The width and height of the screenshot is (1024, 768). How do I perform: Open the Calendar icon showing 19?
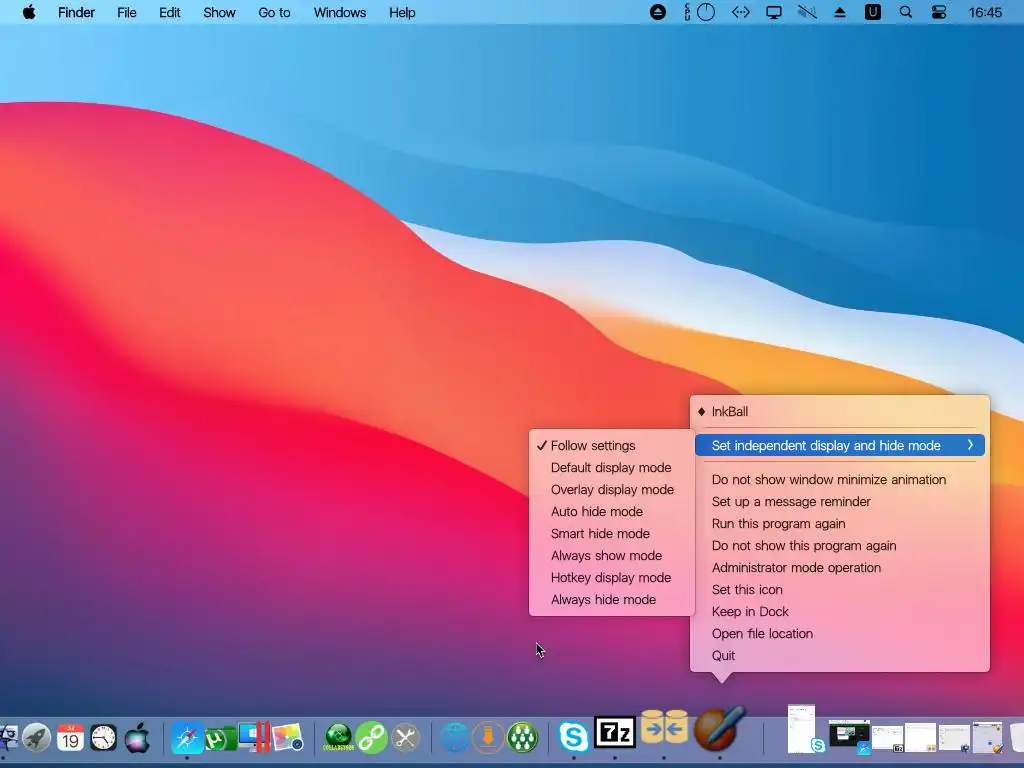[71, 738]
